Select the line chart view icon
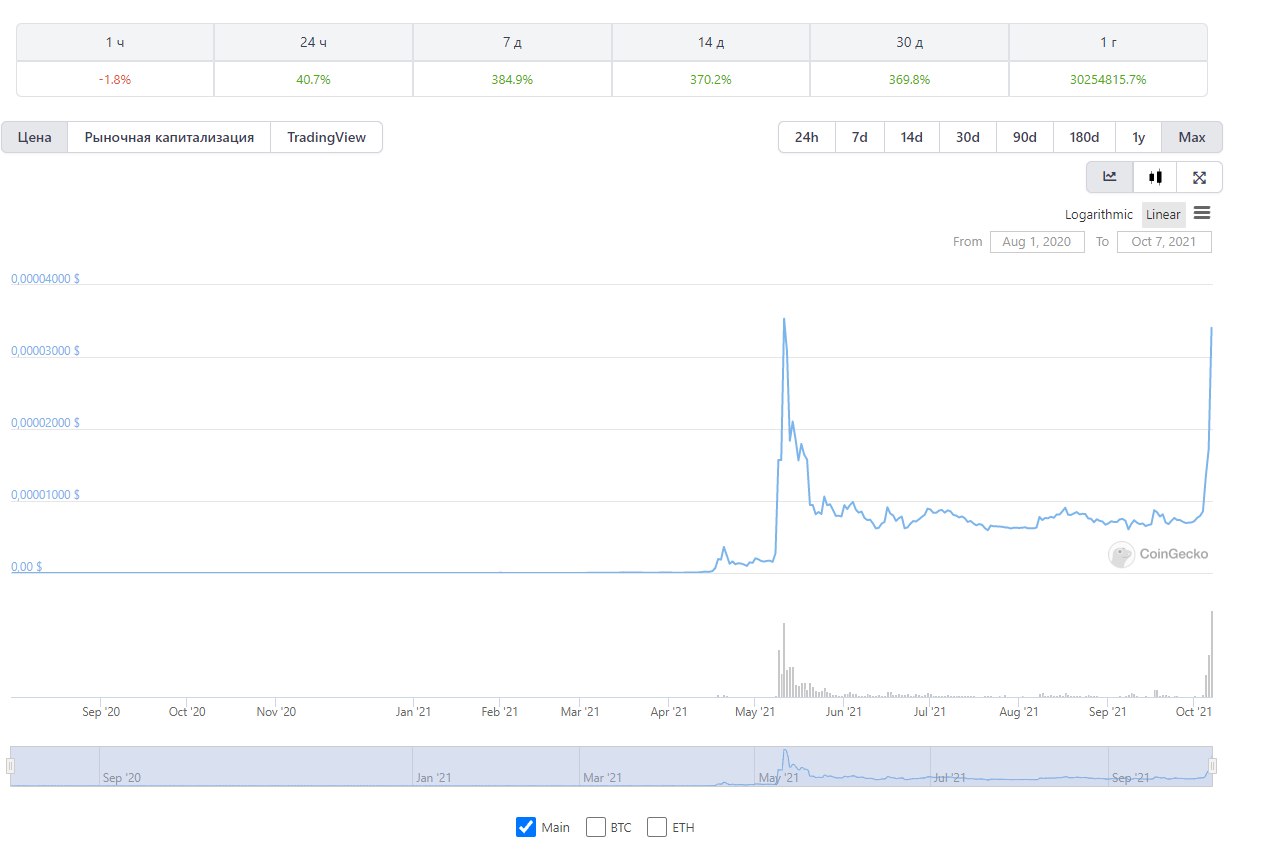 (x=1110, y=177)
